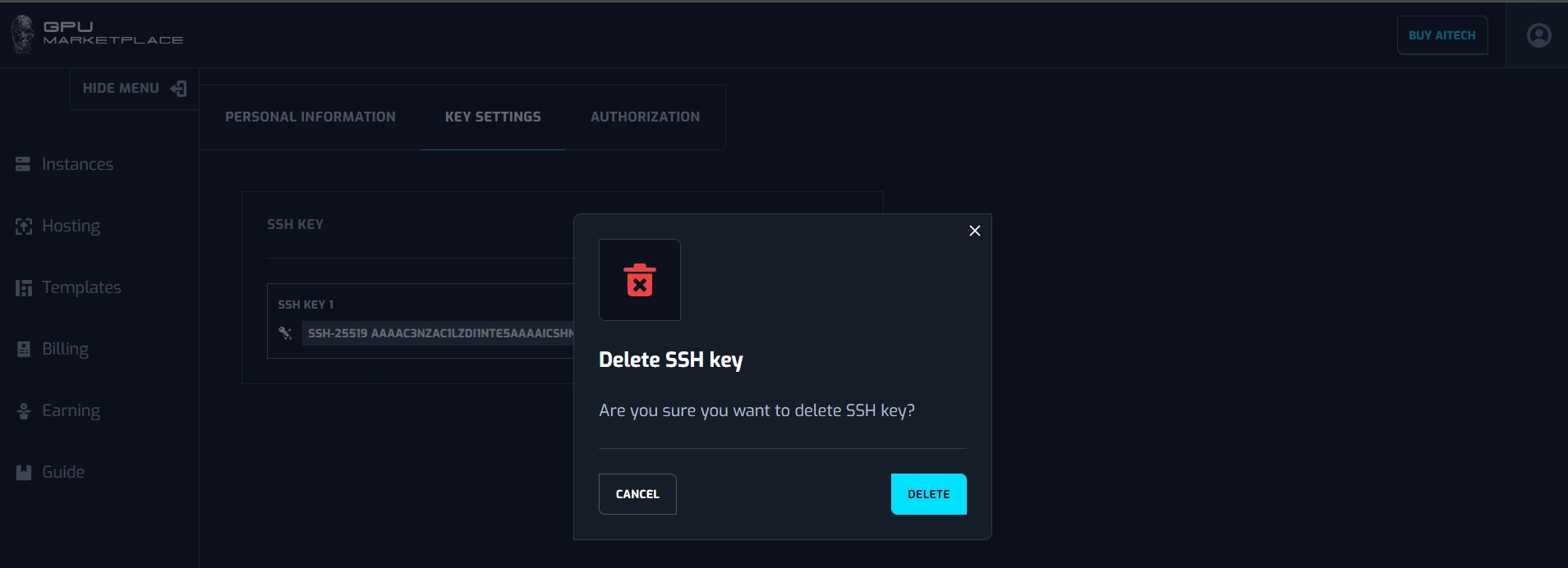The height and width of the screenshot is (568, 1568).
Task: Close the Delete SSH key dialog
Action: point(974,231)
